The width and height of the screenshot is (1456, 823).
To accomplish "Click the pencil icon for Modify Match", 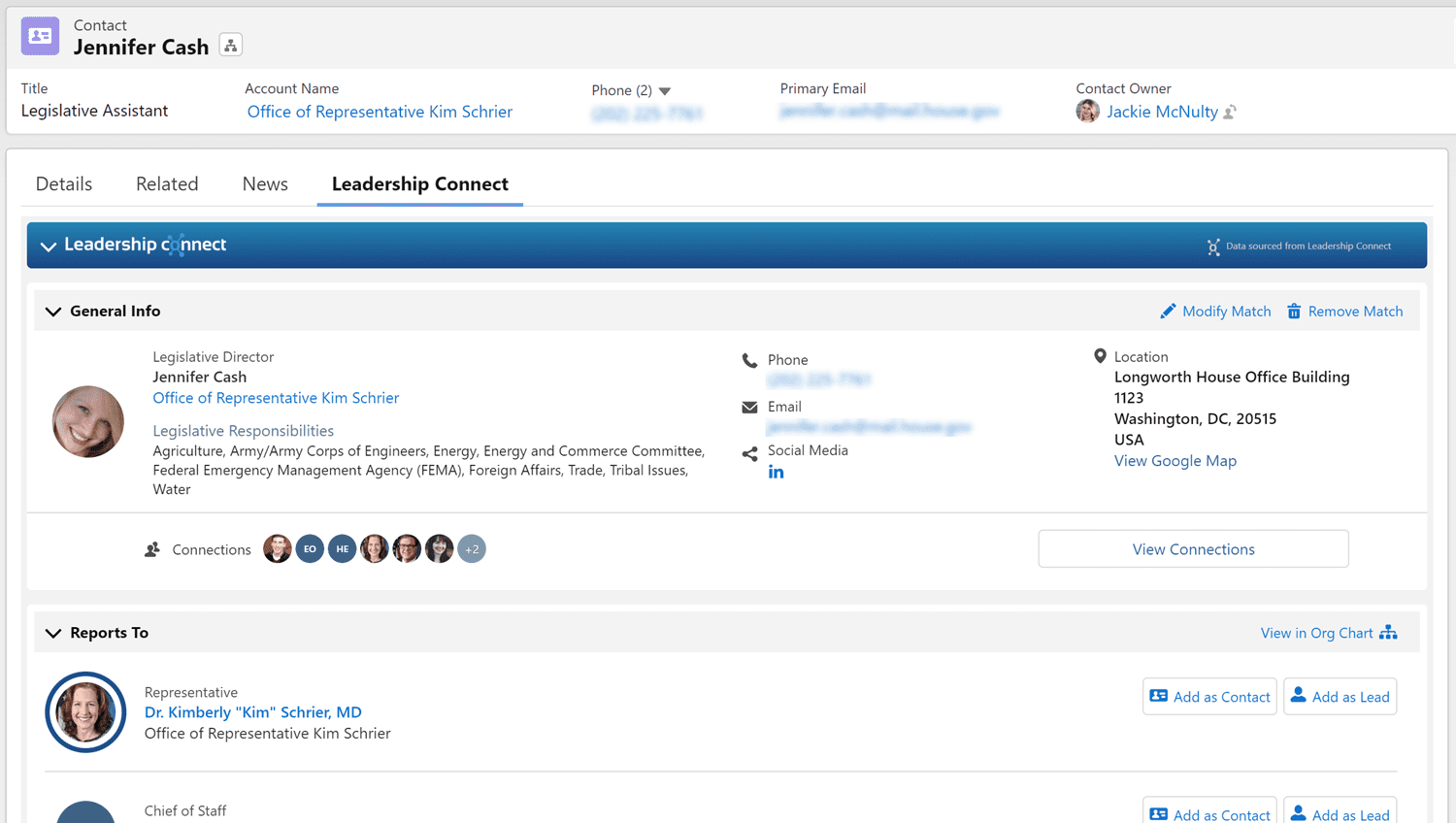I will tap(1168, 312).
